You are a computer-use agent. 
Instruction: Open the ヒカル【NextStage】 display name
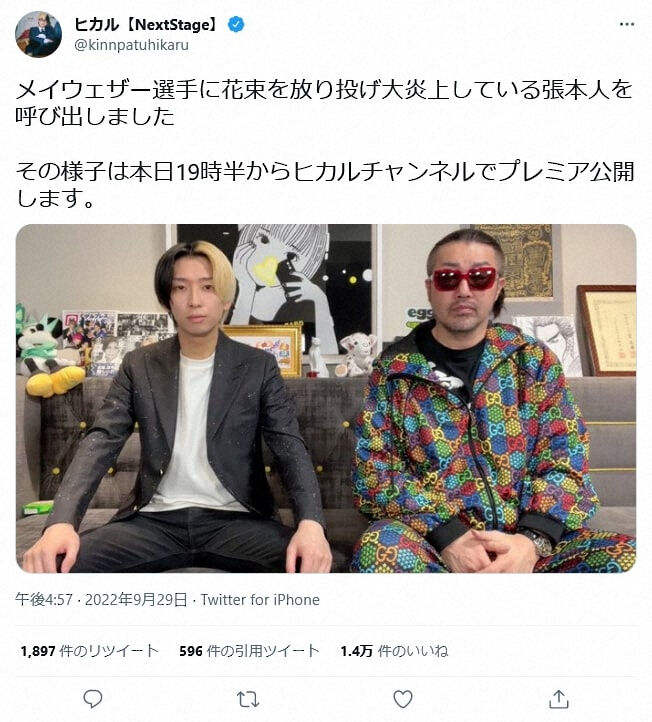click(x=145, y=24)
